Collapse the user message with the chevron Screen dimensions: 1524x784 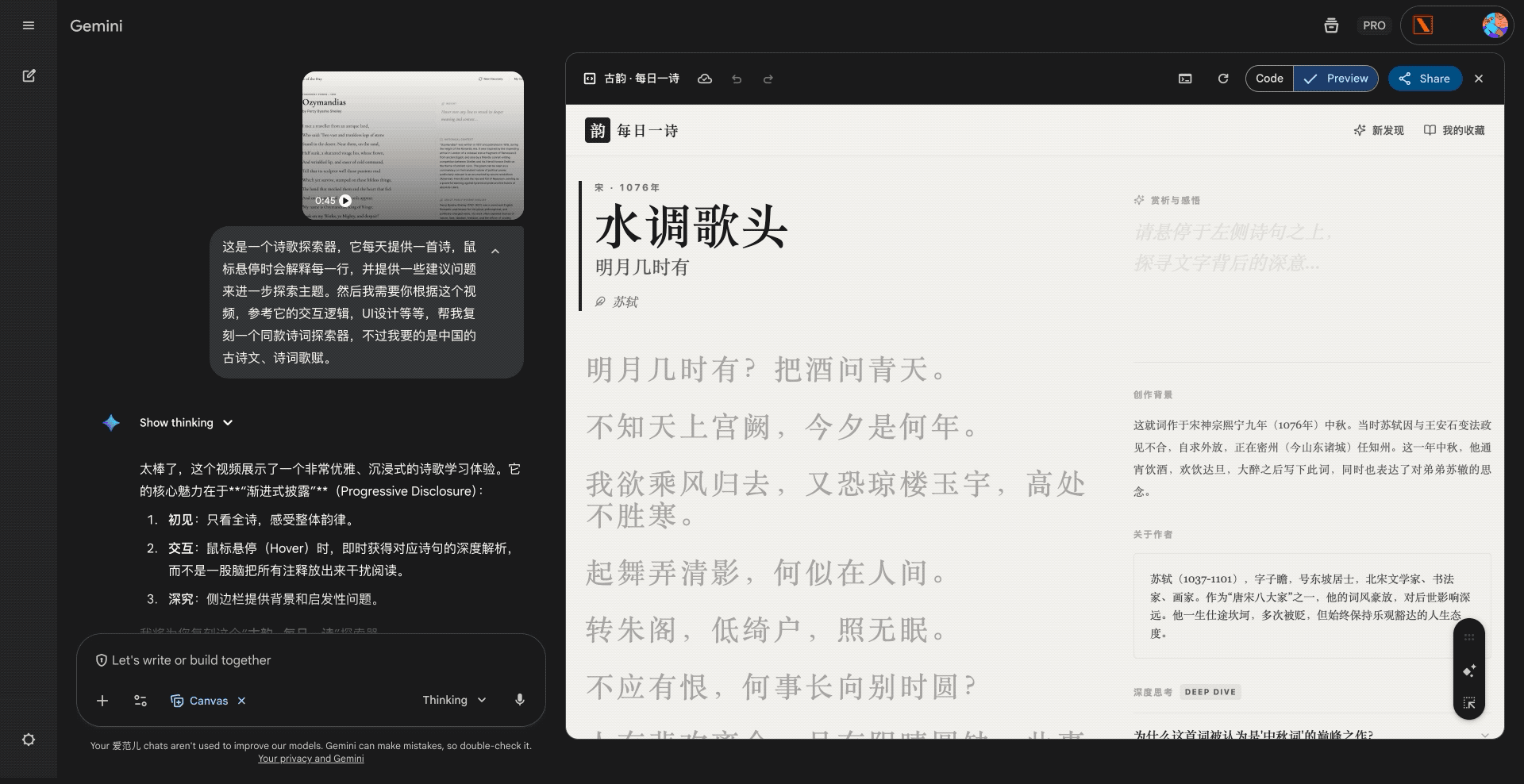(x=495, y=251)
